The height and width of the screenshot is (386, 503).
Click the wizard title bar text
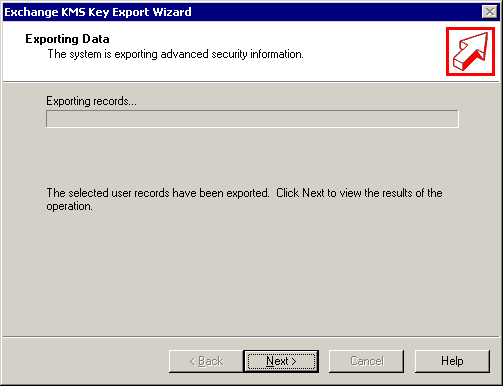click(x=98, y=12)
